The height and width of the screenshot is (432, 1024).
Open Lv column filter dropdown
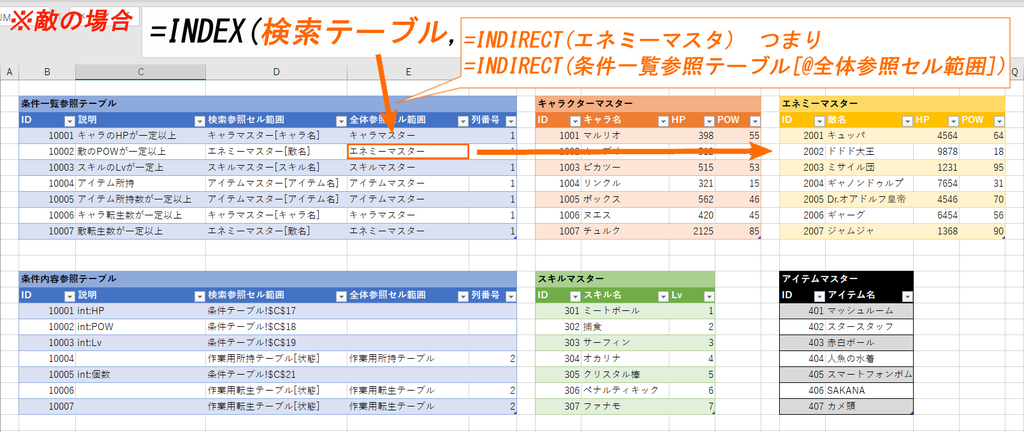tap(708, 296)
